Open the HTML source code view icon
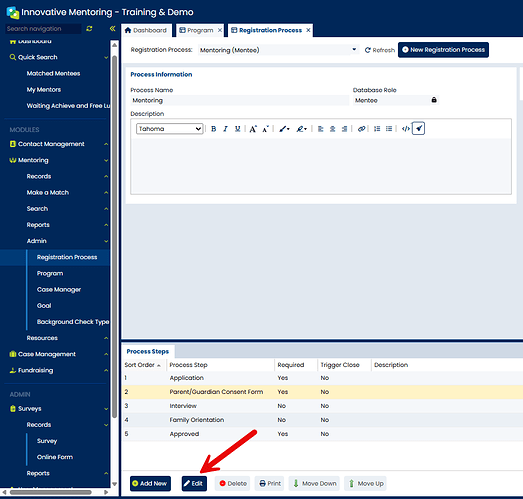The height and width of the screenshot is (499, 523). click(406, 129)
